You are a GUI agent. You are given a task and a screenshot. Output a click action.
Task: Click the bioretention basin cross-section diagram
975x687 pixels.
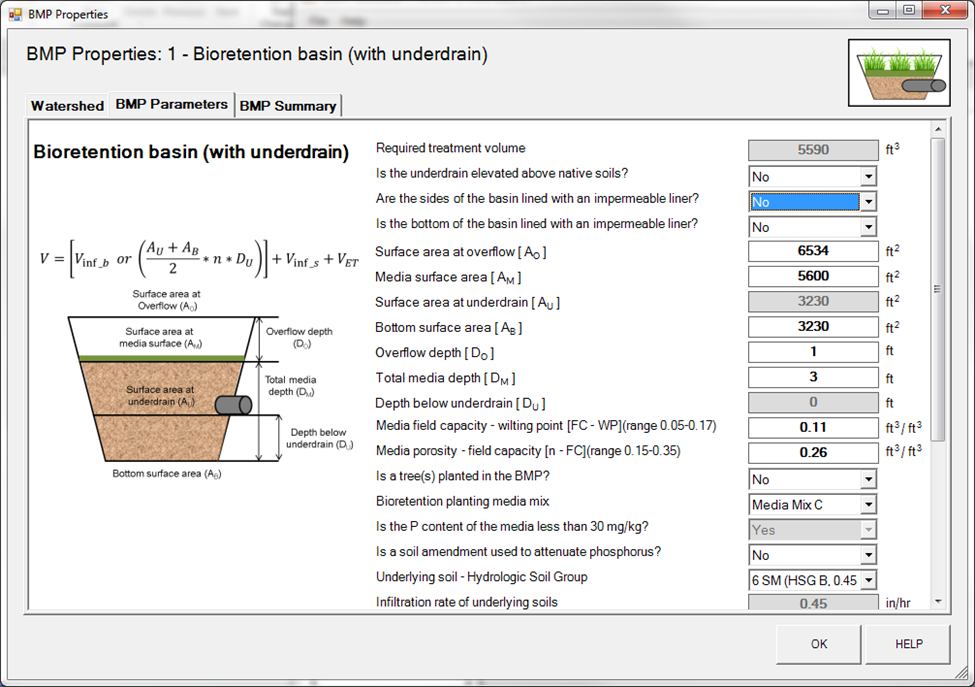coord(210,385)
